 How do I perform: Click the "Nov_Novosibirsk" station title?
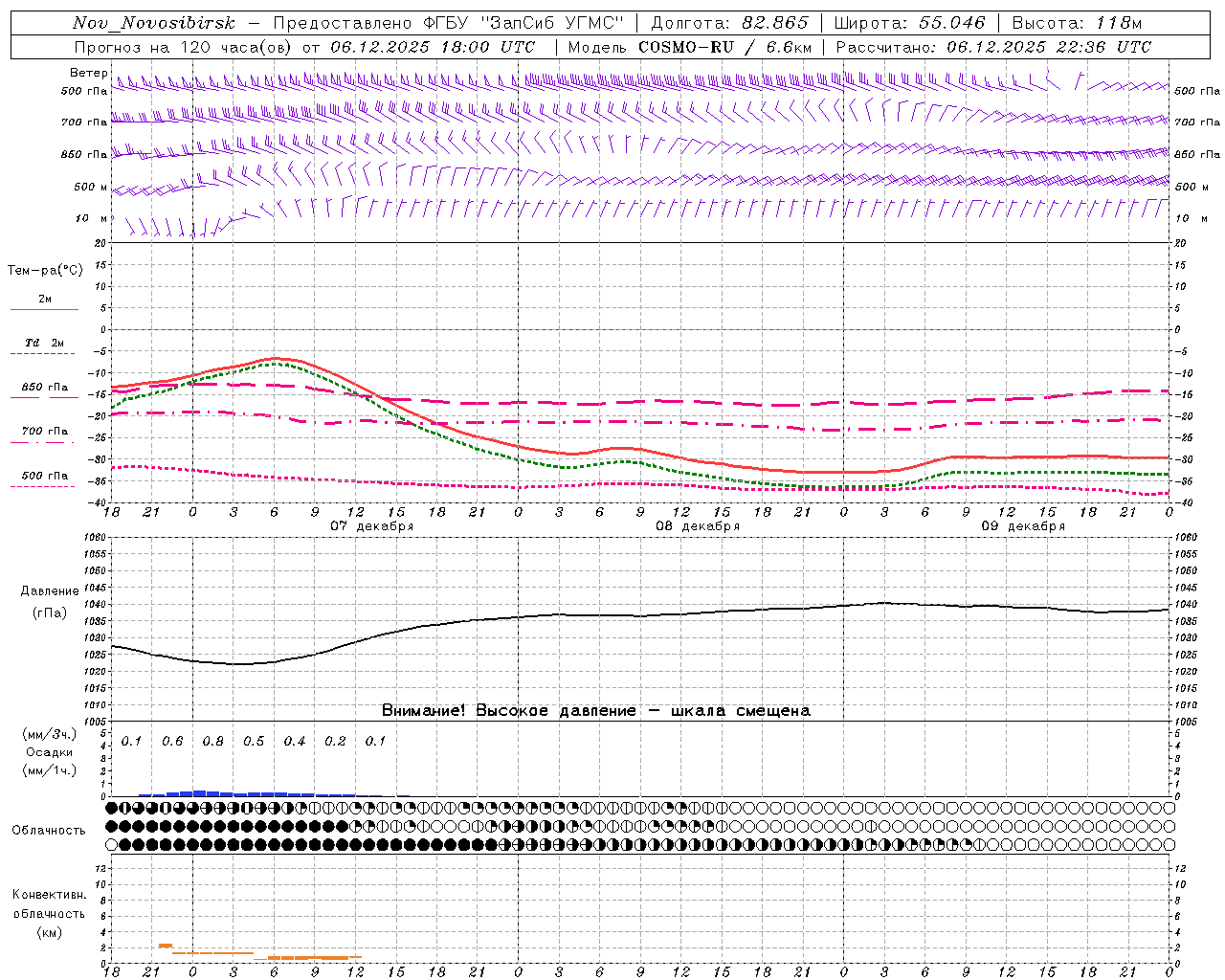point(154,24)
